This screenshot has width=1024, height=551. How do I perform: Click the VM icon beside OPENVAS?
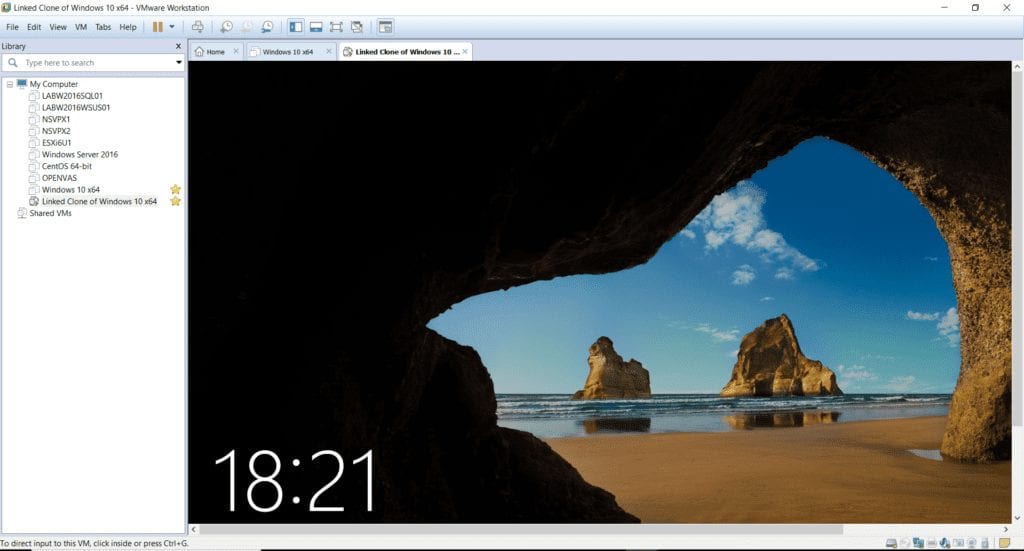(x=34, y=178)
